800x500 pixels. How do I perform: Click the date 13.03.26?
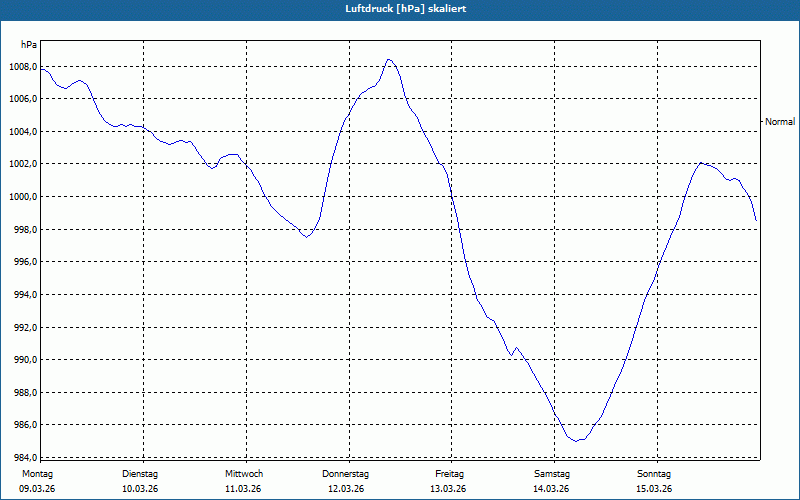pos(448,489)
